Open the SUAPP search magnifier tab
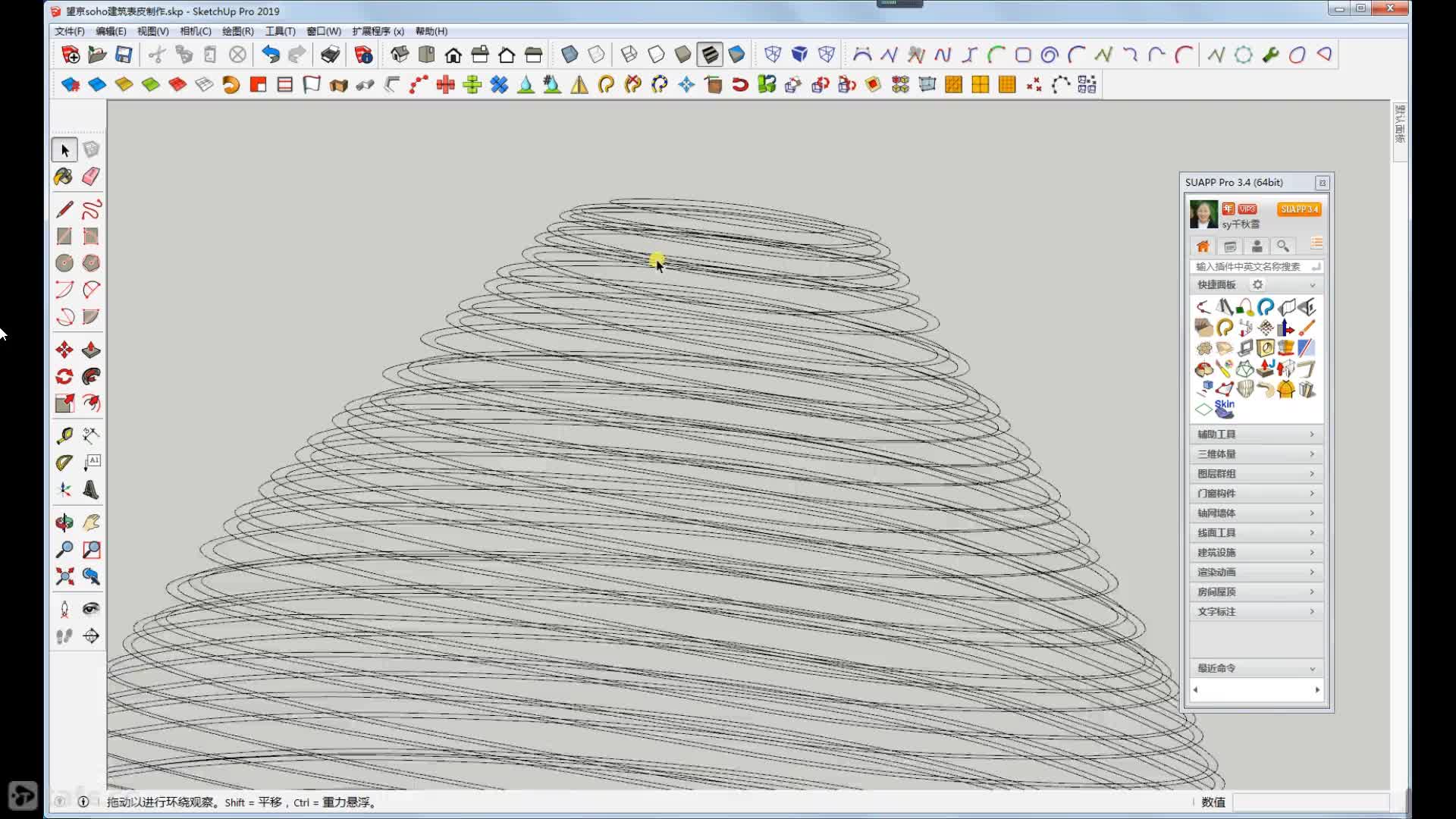 1283,246
